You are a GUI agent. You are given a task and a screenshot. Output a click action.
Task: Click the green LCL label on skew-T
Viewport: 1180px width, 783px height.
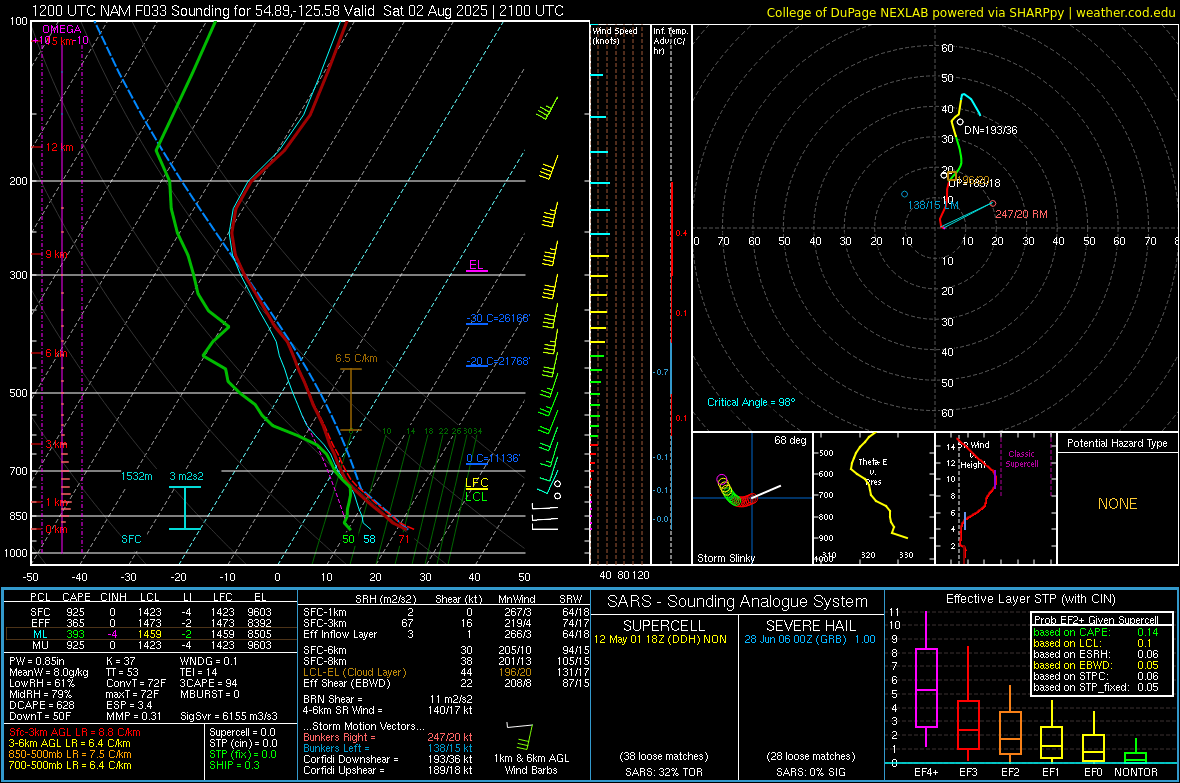(476, 497)
